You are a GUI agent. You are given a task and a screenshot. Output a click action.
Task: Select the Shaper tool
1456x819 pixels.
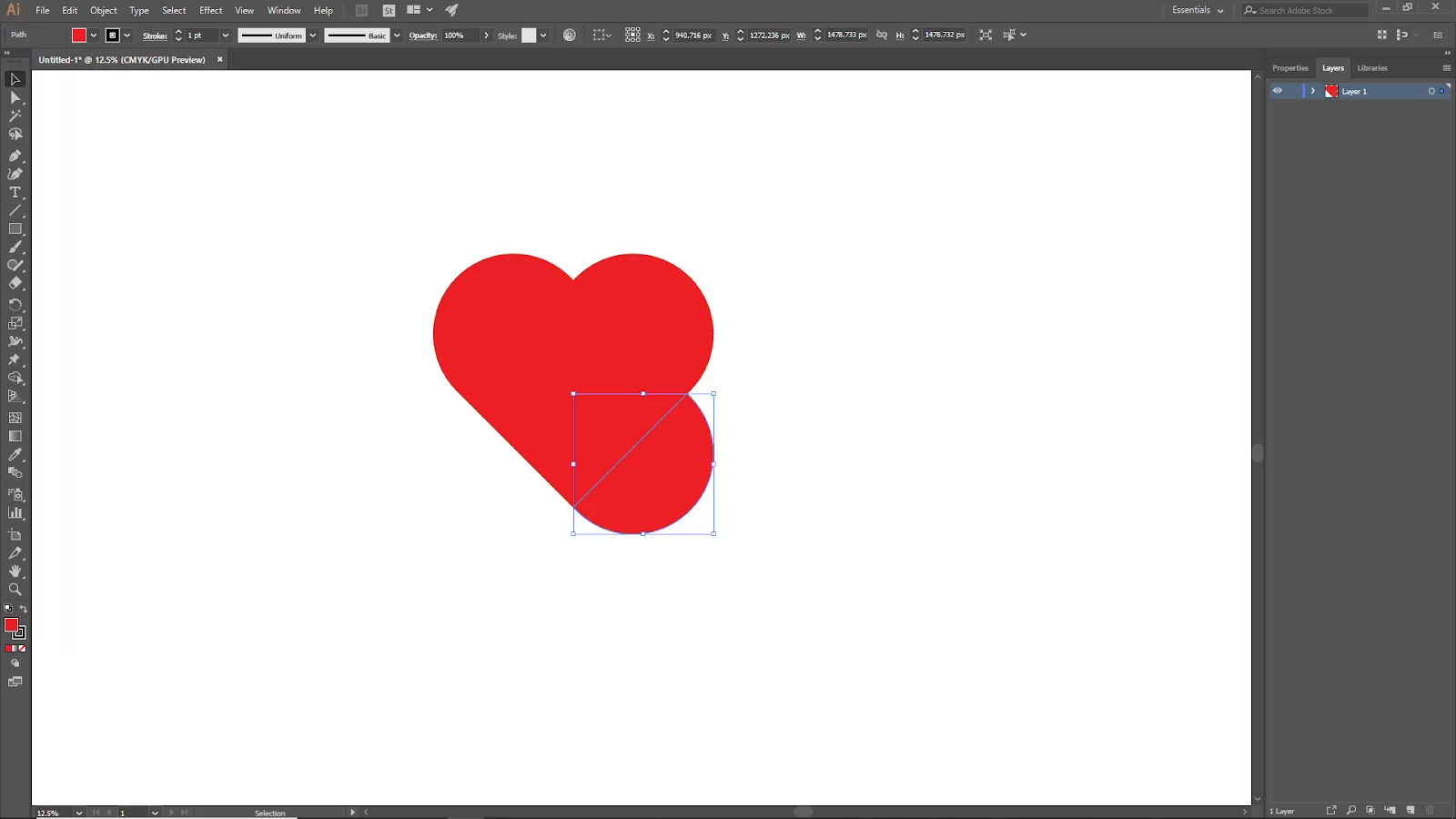(x=15, y=265)
